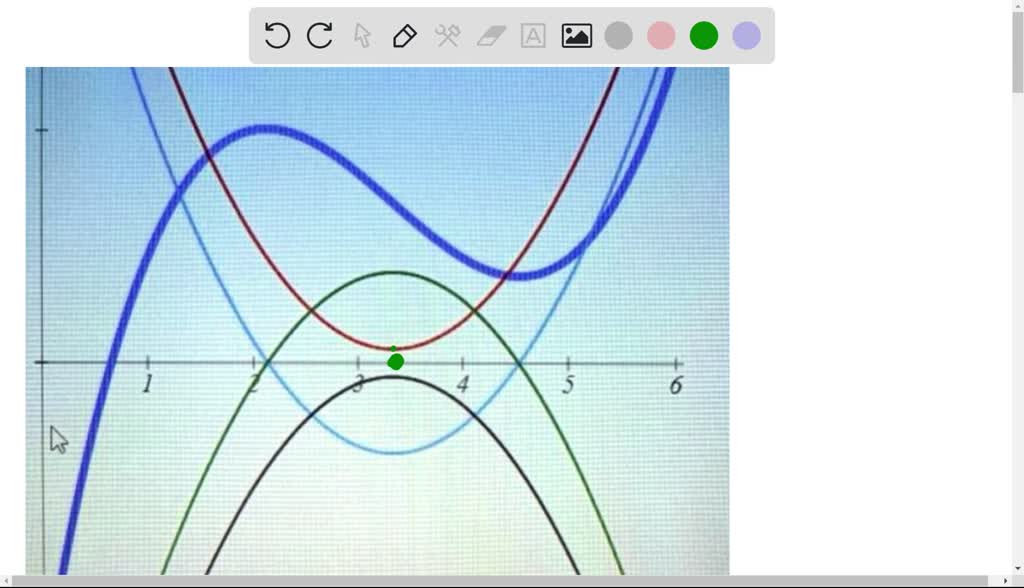The image size is (1024, 588).
Task: Click the scroll down arrow
Action: pyautogui.click(x=1017, y=569)
